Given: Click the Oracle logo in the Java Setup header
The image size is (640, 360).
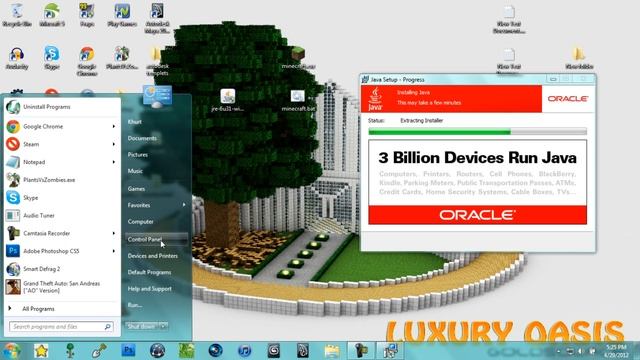Looking at the screenshot, I should [x=567, y=99].
